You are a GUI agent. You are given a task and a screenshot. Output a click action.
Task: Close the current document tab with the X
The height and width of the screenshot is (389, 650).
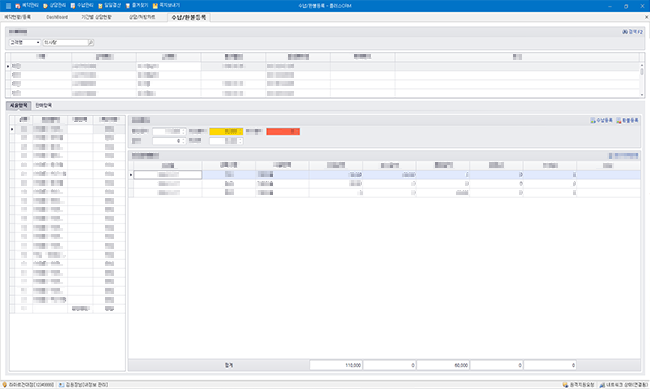click(x=646, y=17)
